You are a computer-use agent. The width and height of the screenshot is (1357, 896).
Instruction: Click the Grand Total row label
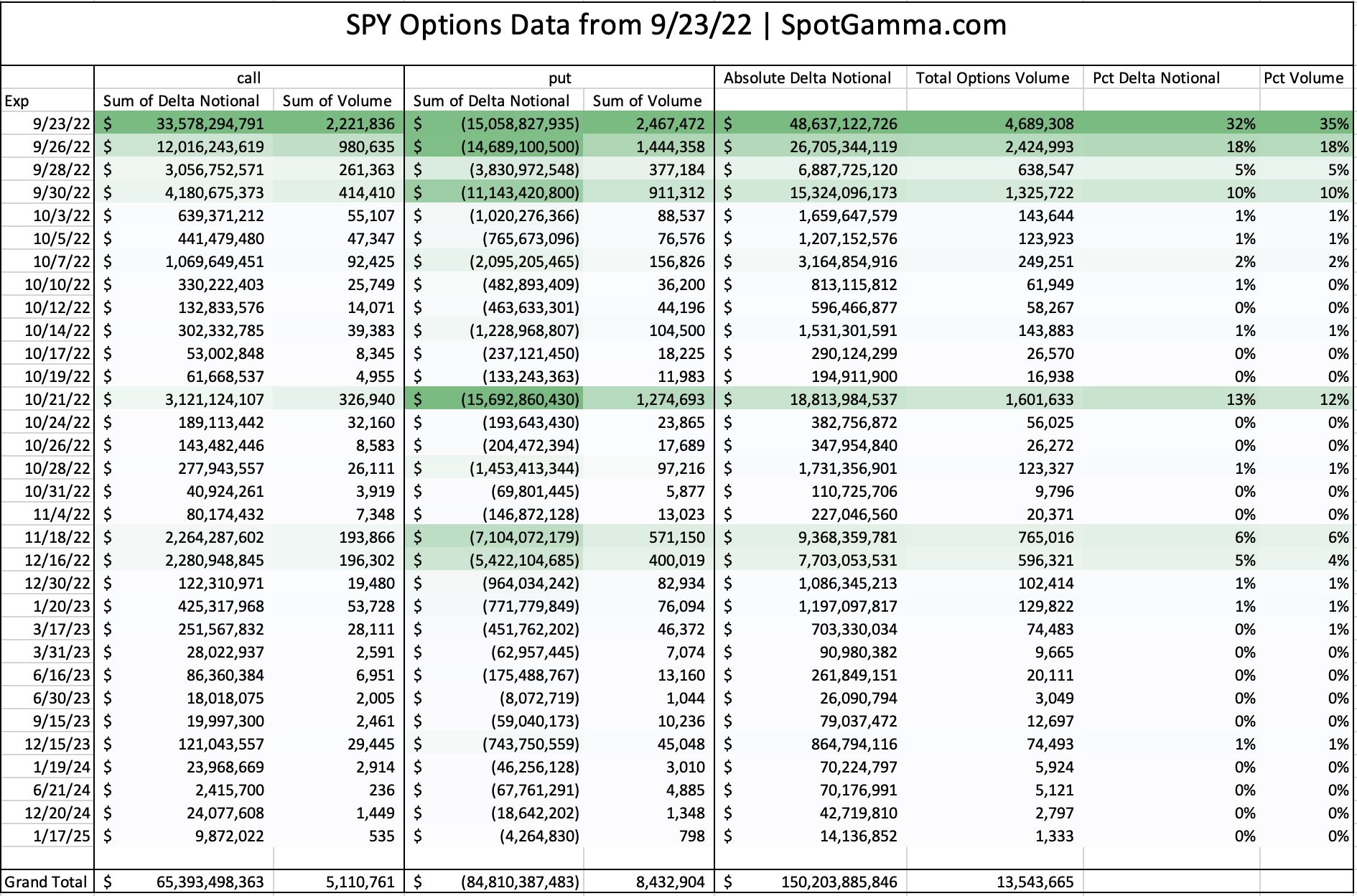pyautogui.click(x=45, y=882)
